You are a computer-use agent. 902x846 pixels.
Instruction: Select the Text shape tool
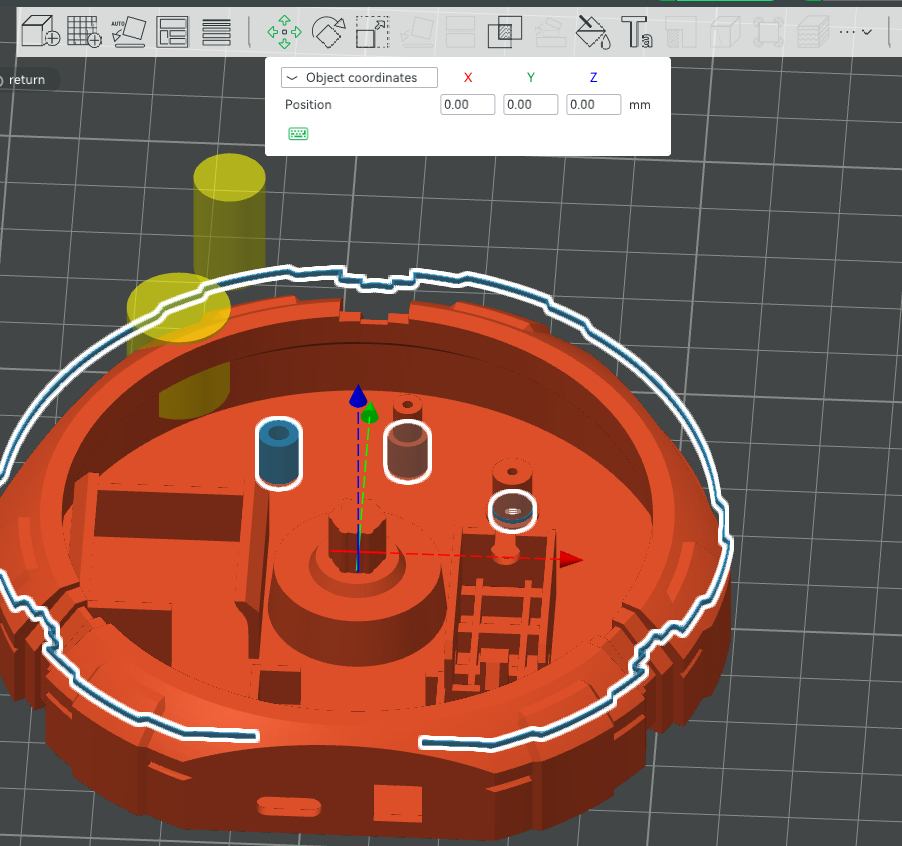(x=637, y=31)
